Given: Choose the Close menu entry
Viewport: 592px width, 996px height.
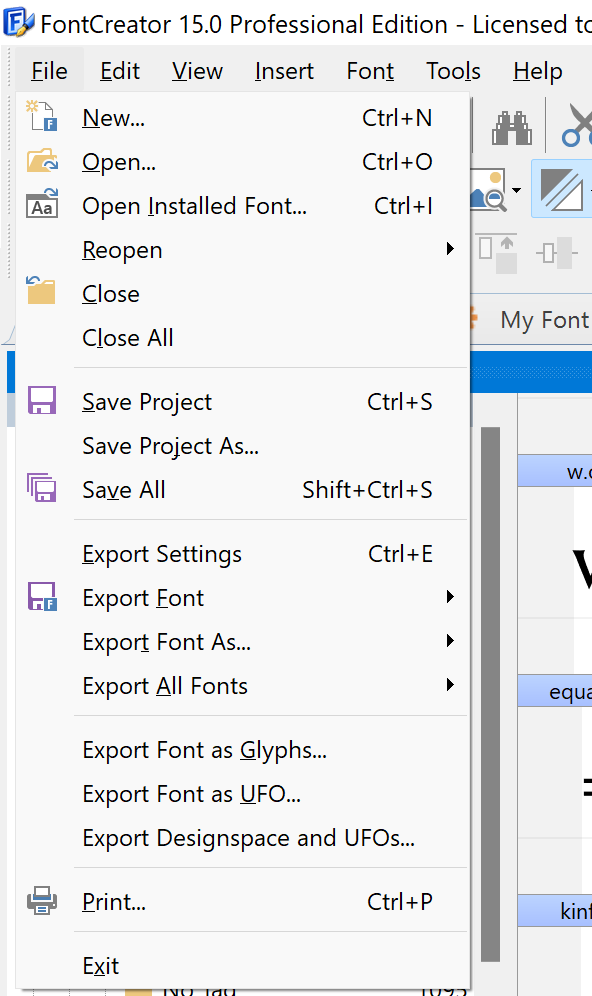Looking at the screenshot, I should (243, 293).
